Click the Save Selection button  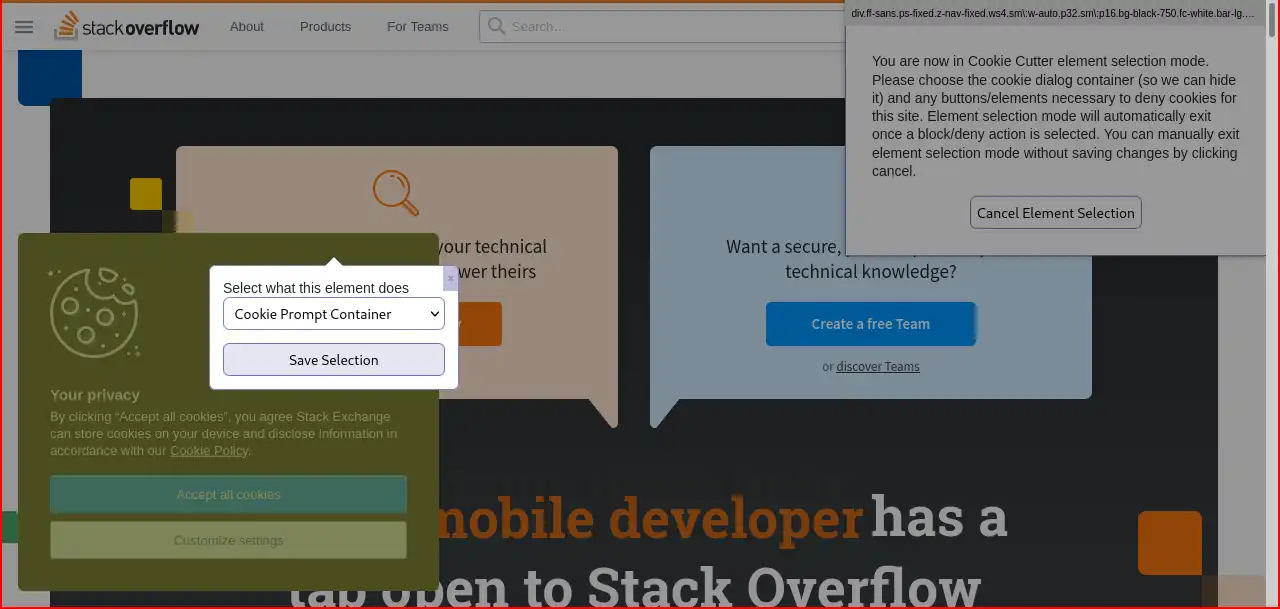pos(334,360)
